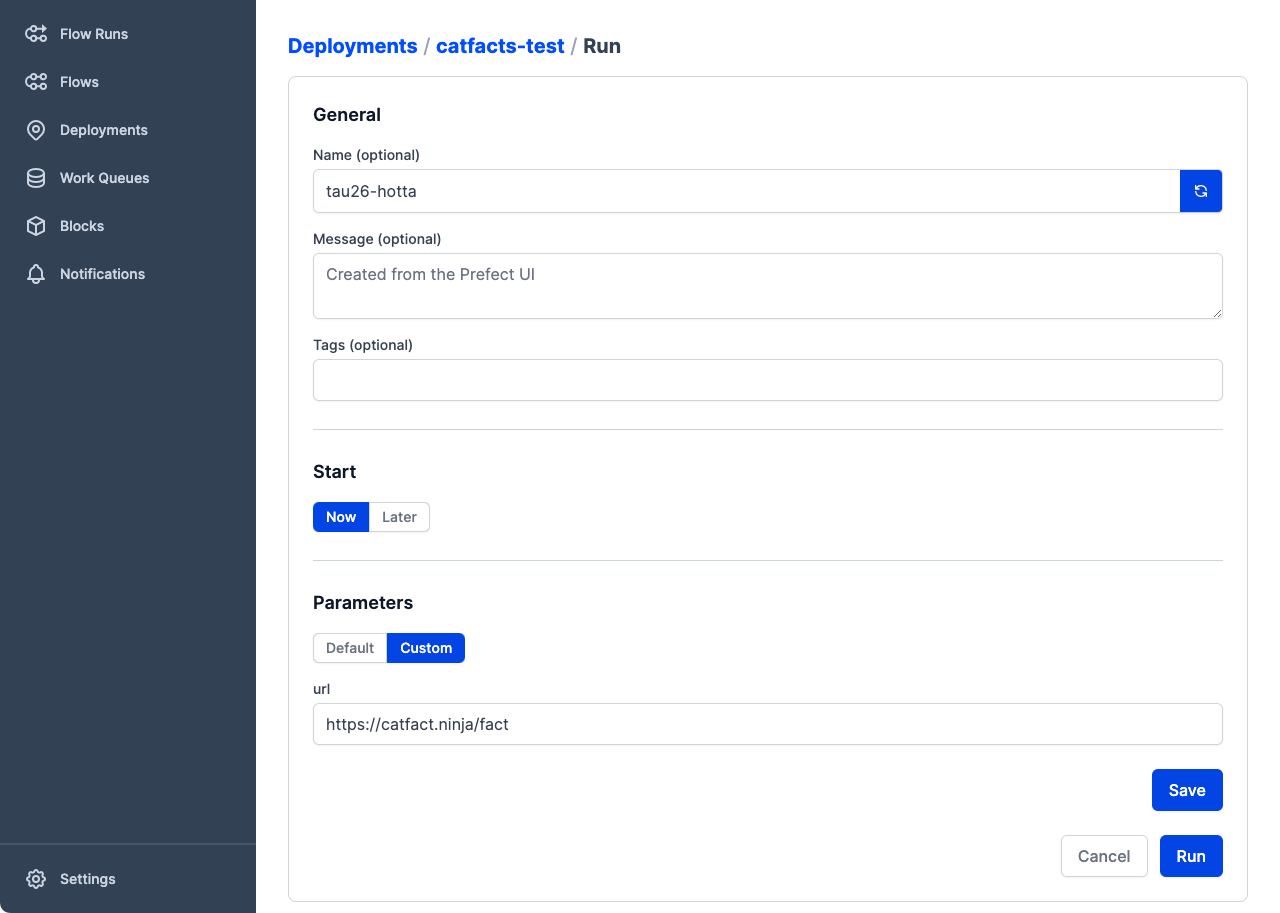Click Deployments breadcrumb link
The height and width of the screenshot is (913, 1280).
[353, 46]
